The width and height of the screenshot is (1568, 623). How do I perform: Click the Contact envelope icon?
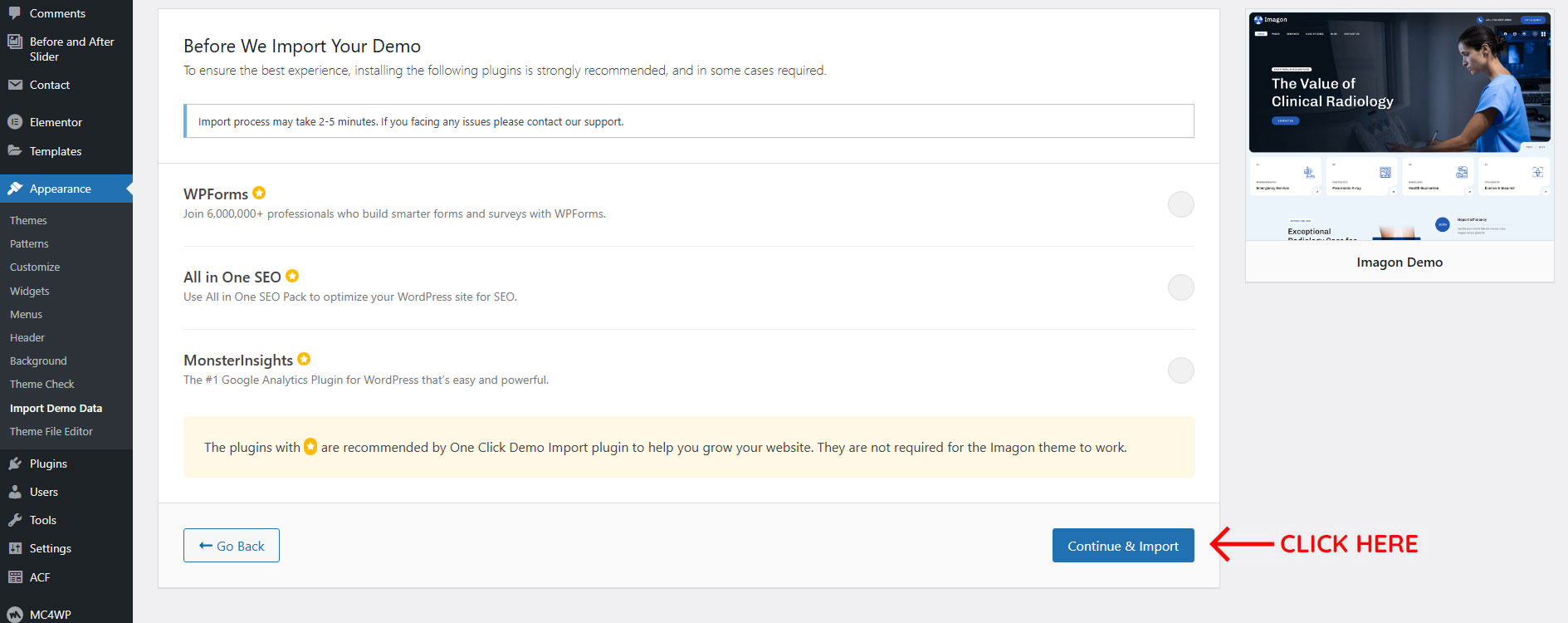pos(15,85)
